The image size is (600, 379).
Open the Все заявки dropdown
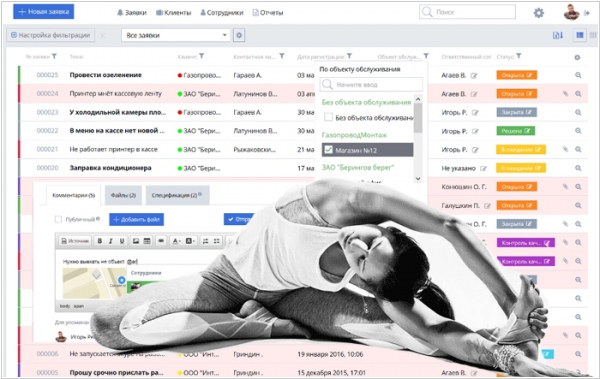coord(176,35)
